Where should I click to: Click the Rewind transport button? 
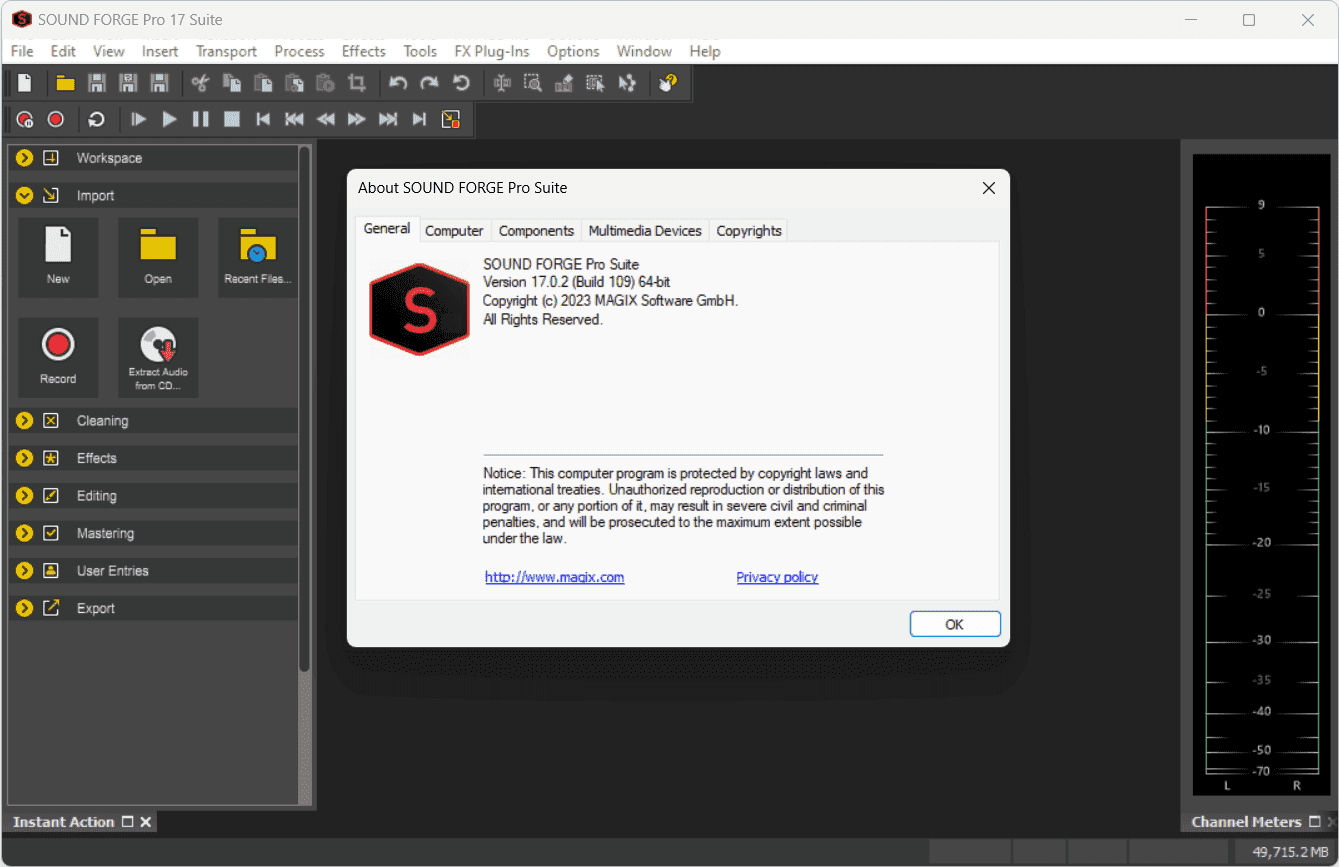(326, 119)
